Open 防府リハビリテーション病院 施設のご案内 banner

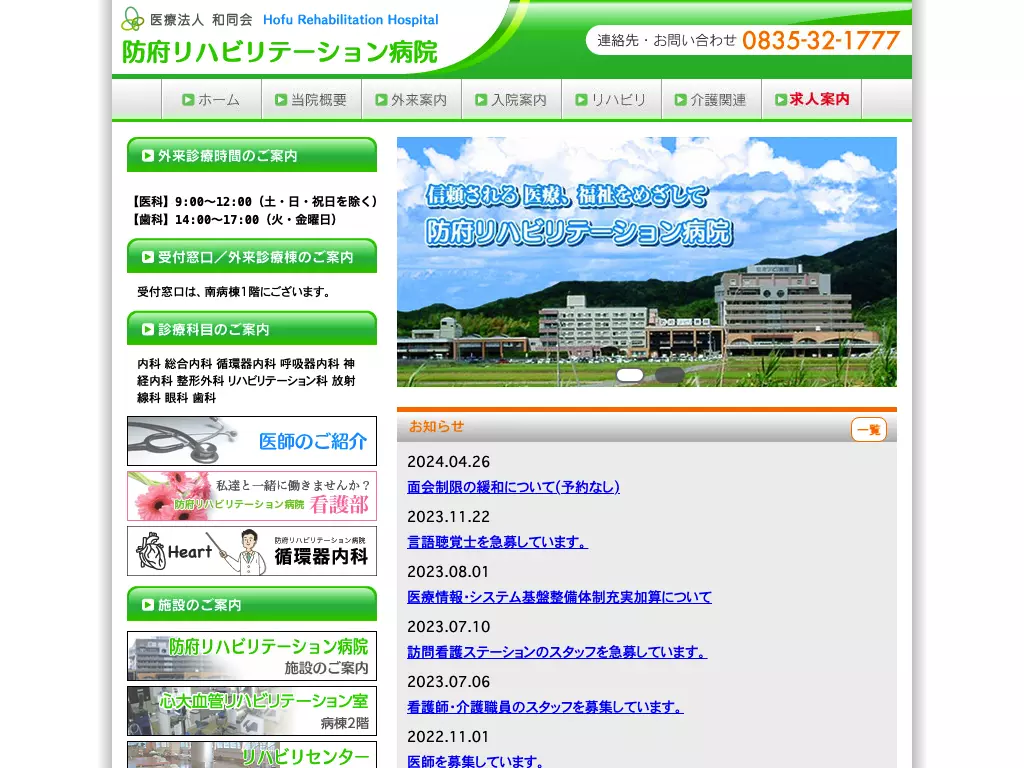[252, 656]
